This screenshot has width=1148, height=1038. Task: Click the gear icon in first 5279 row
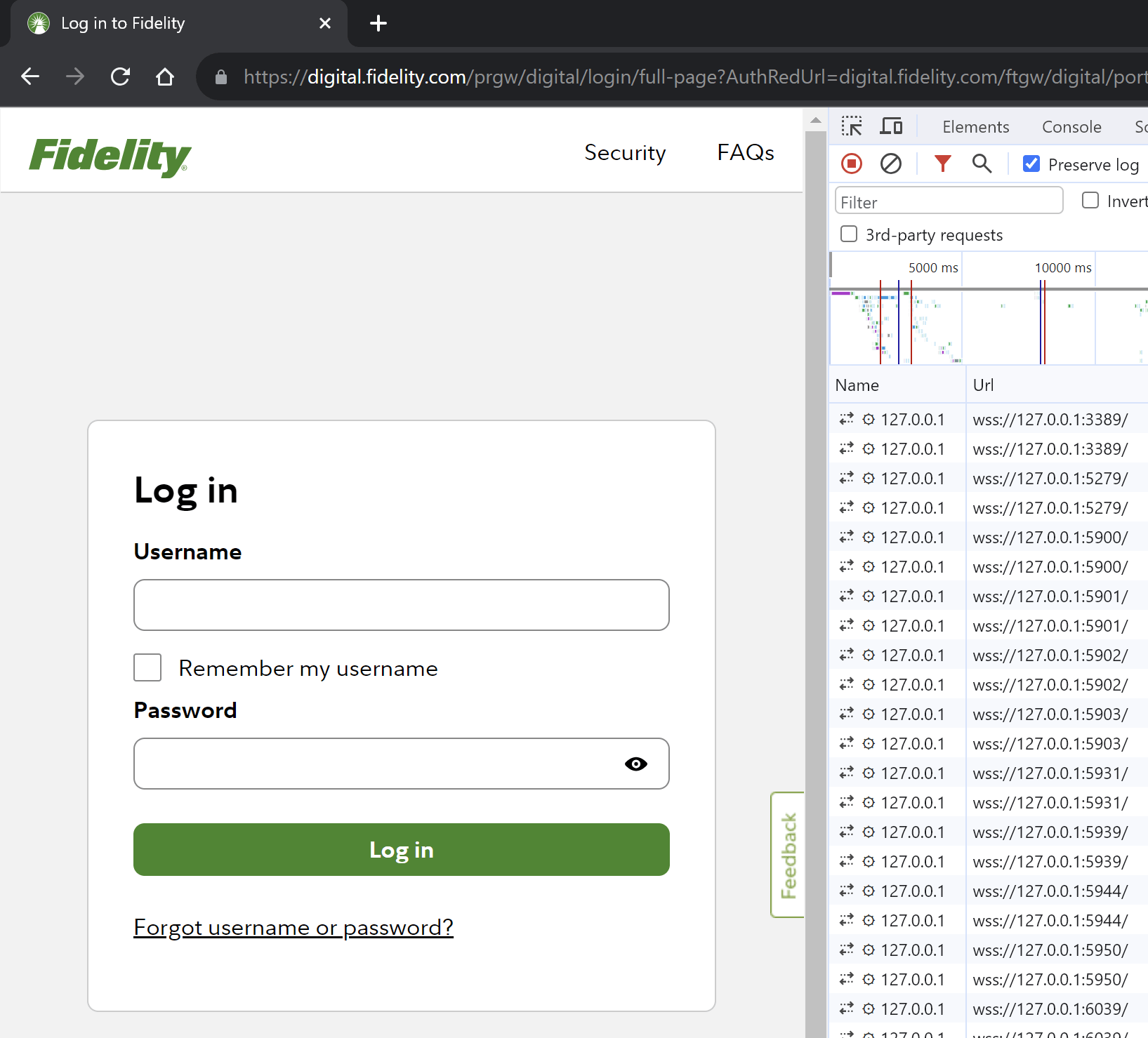click(869, 478)
